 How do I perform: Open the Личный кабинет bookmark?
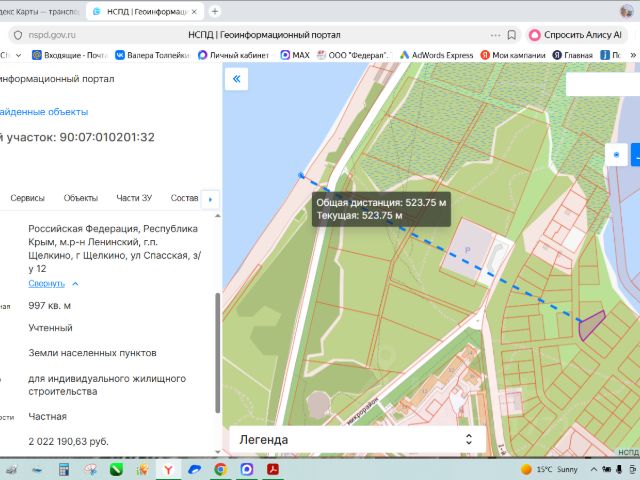233,55
